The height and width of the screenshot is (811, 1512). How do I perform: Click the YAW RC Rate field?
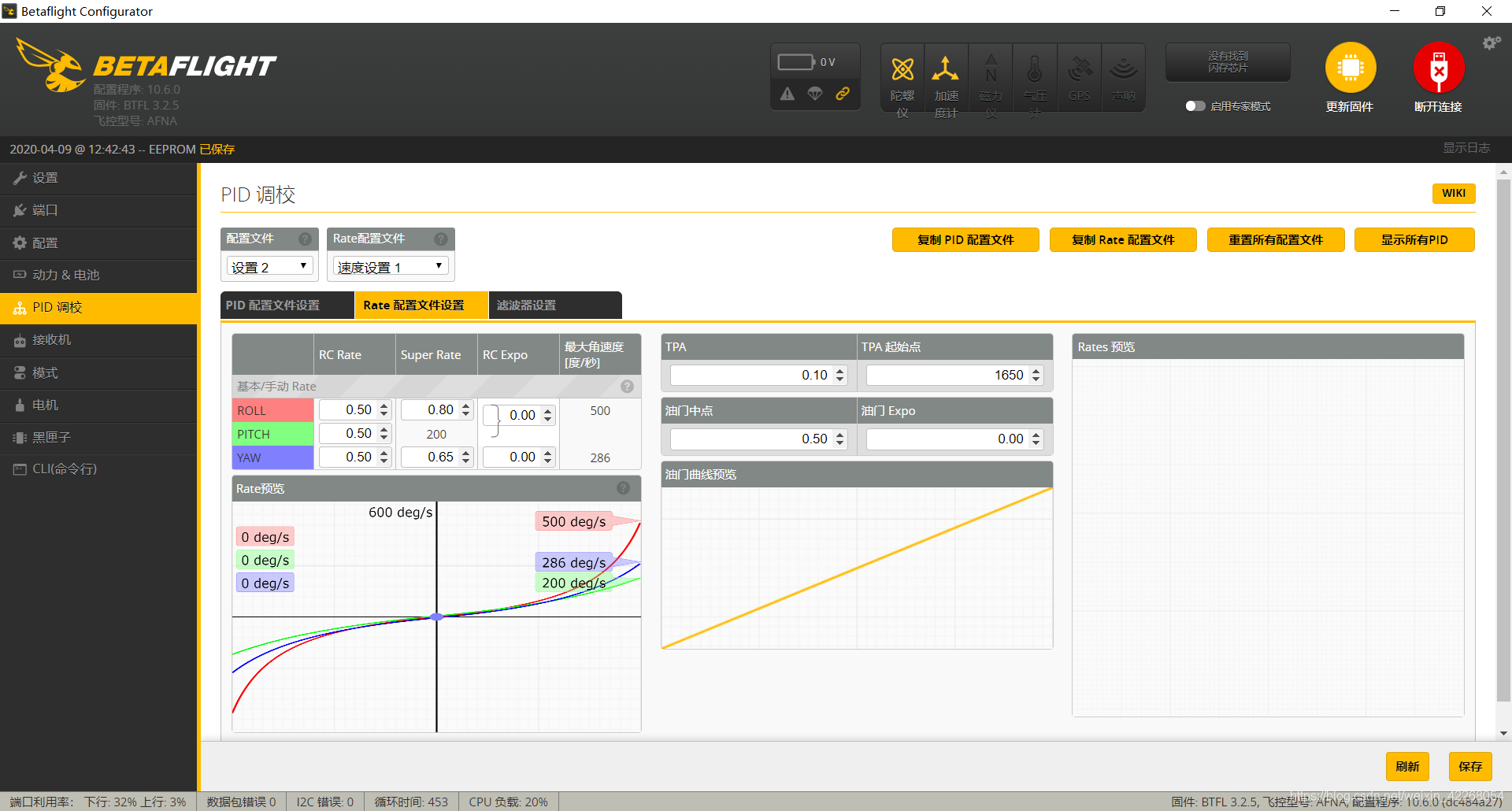coord(355,457)
